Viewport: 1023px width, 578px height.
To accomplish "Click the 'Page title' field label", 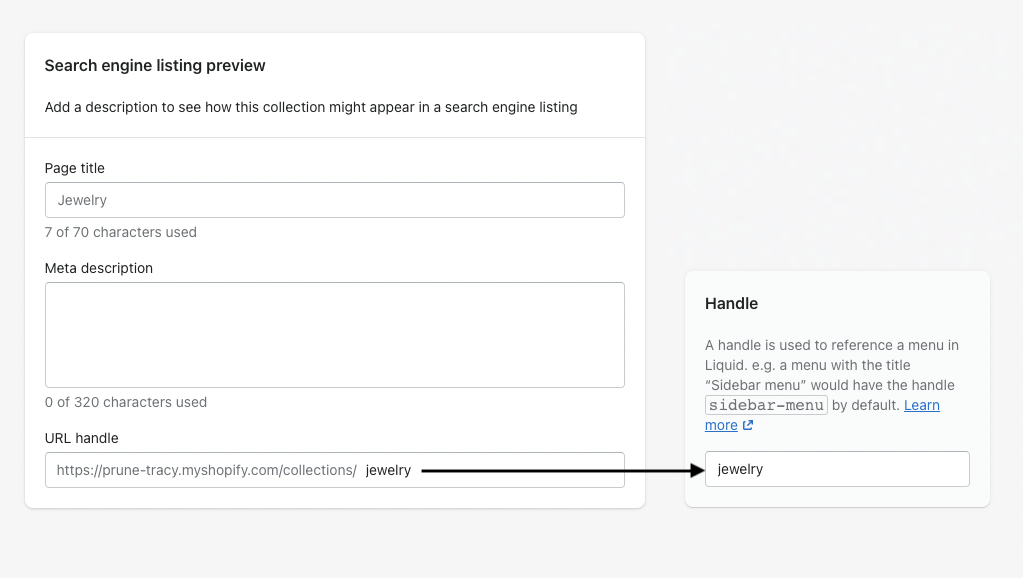I will 75,168.
